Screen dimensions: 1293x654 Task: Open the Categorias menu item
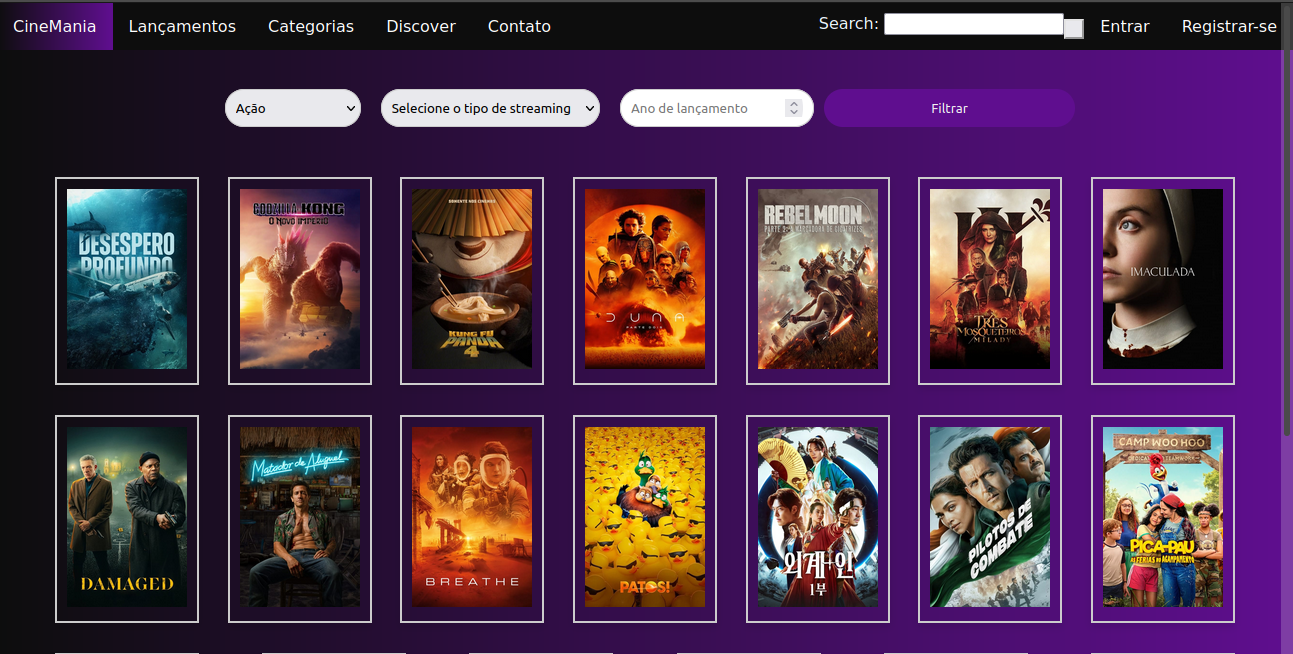(311, 26)
